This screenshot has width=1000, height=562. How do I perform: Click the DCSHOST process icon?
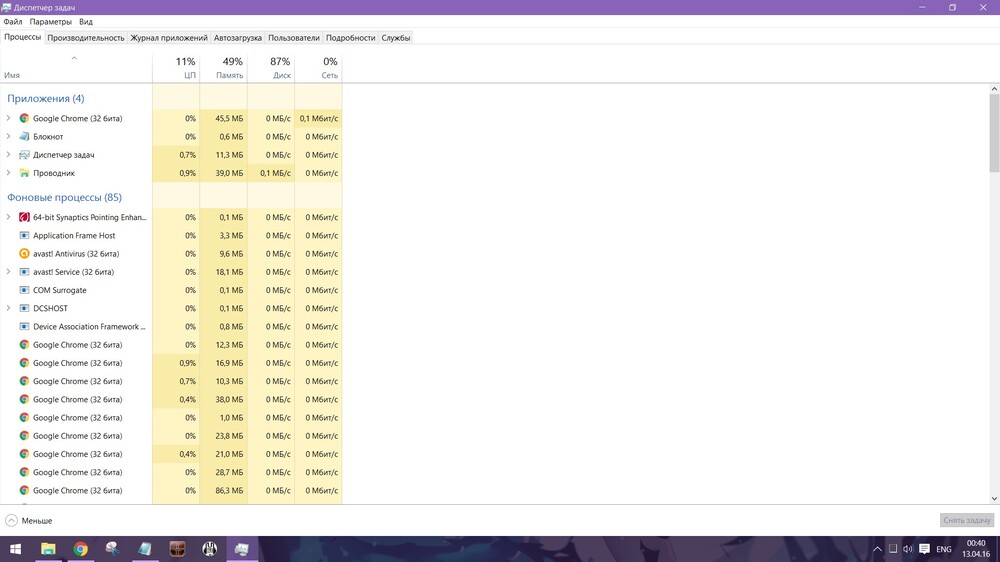coord(24,308)
